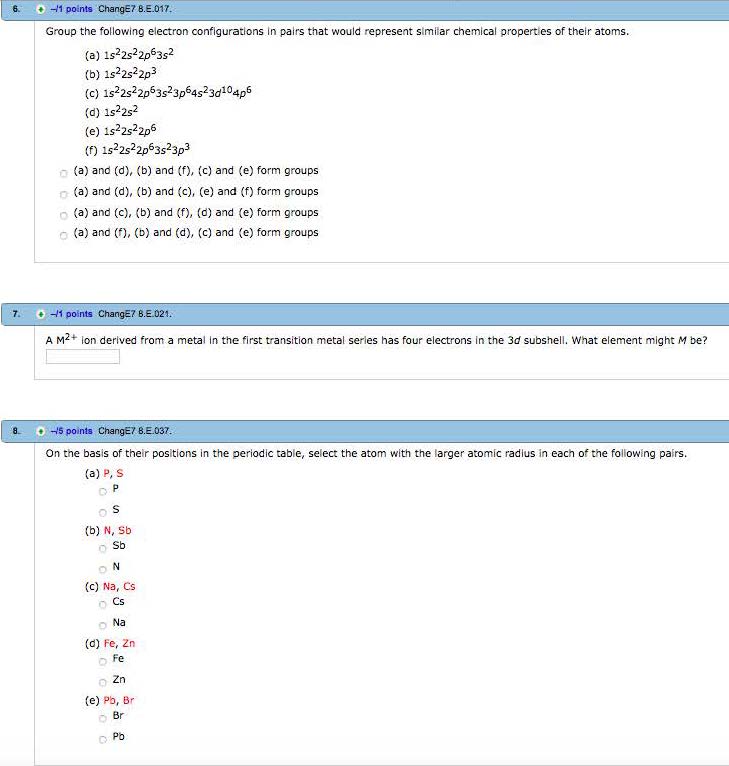
Task: Select Fe radio button in the Fe, Zn pair
Action: tap(102, 661)
